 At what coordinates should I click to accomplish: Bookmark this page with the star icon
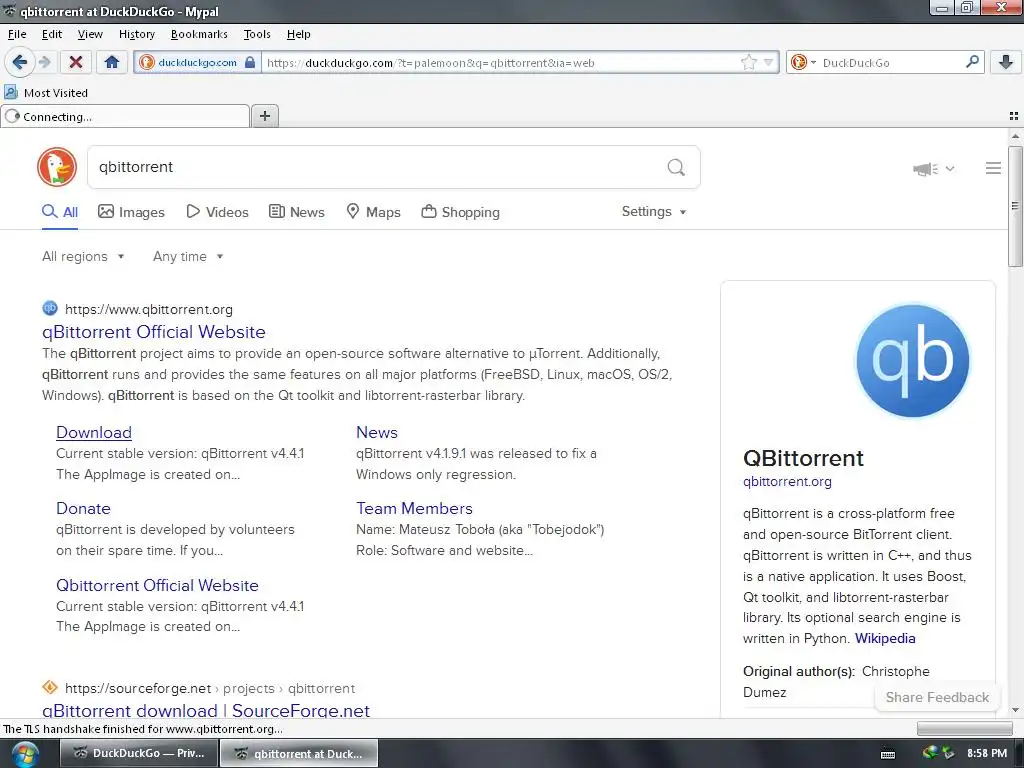click(x=748, y=63)
